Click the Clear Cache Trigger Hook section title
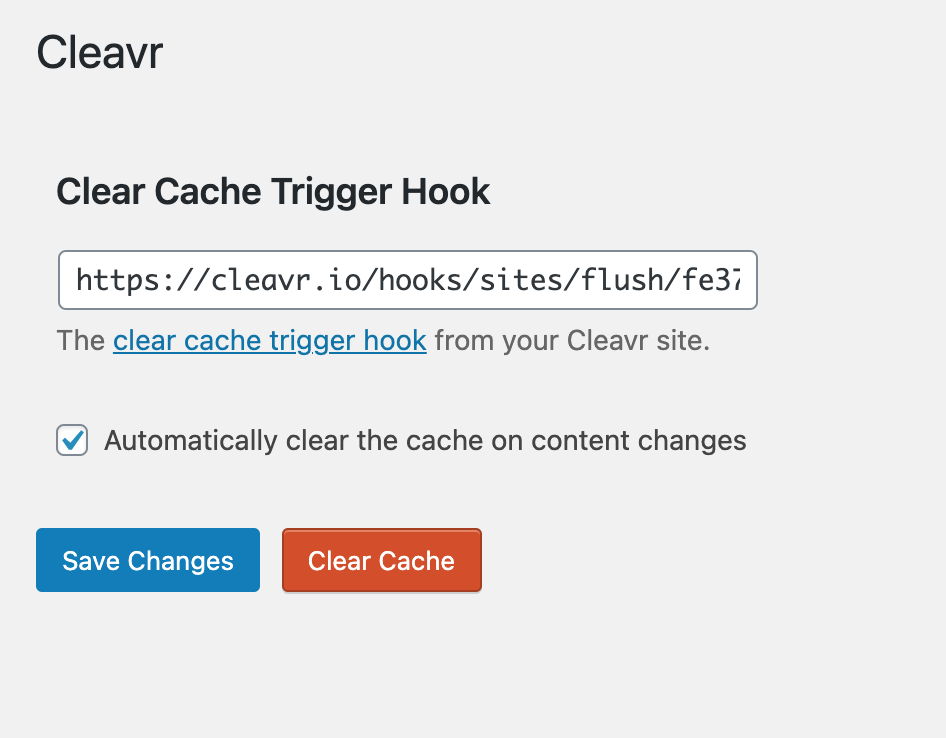Image resolution: width=946 pixels, height=738 pixels. click(273, 191)
